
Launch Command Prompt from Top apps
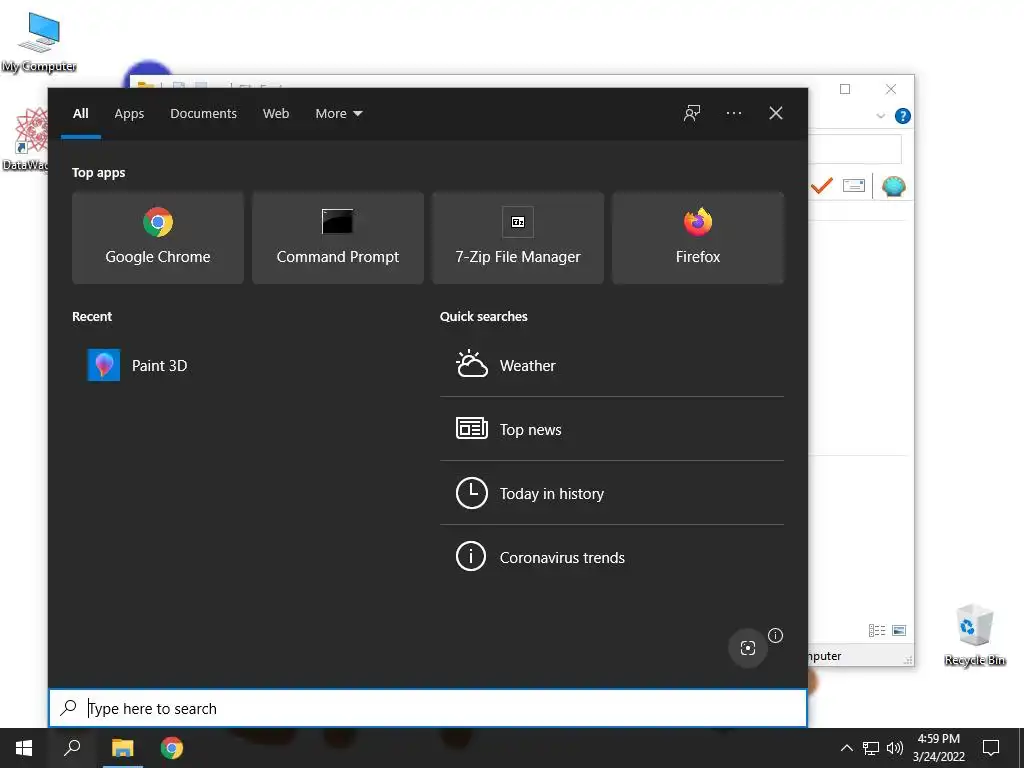338,238
